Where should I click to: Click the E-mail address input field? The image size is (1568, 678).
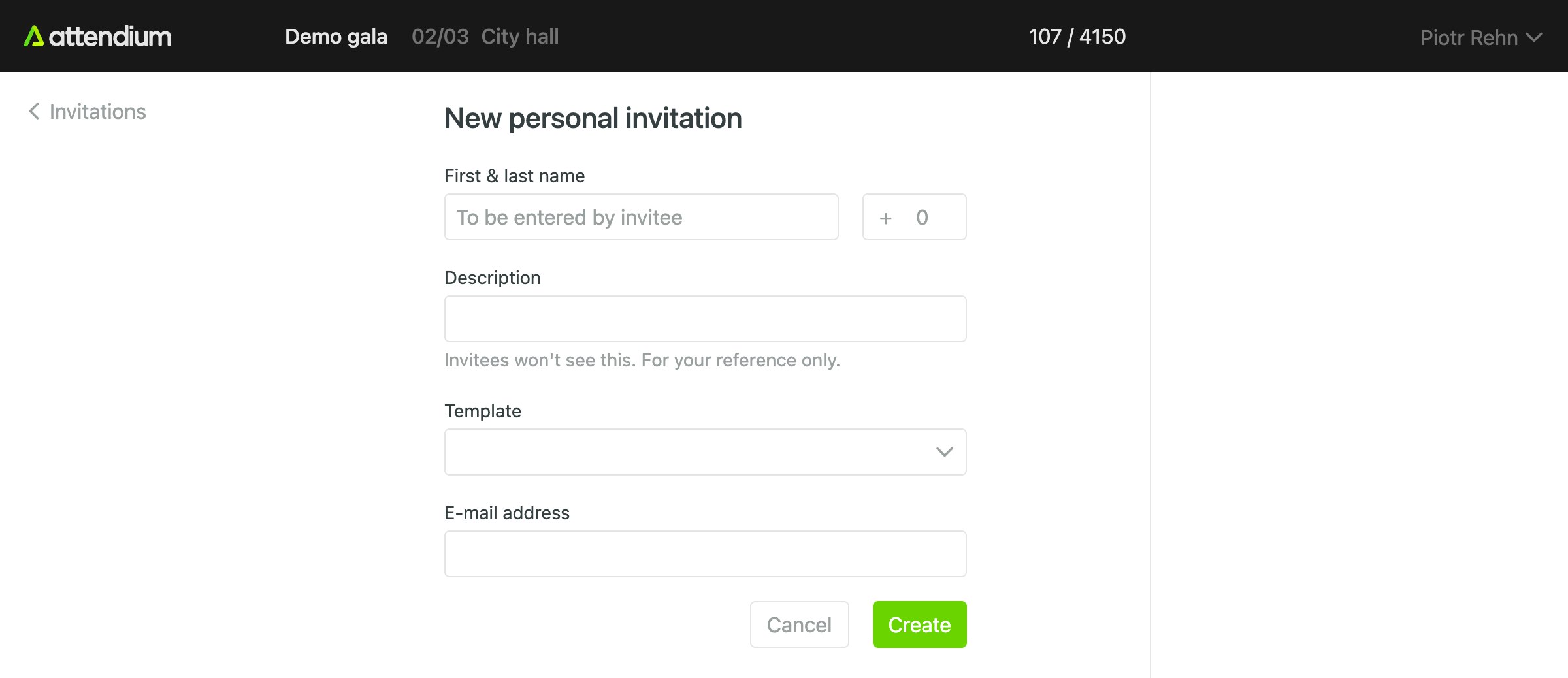point(705,554)
